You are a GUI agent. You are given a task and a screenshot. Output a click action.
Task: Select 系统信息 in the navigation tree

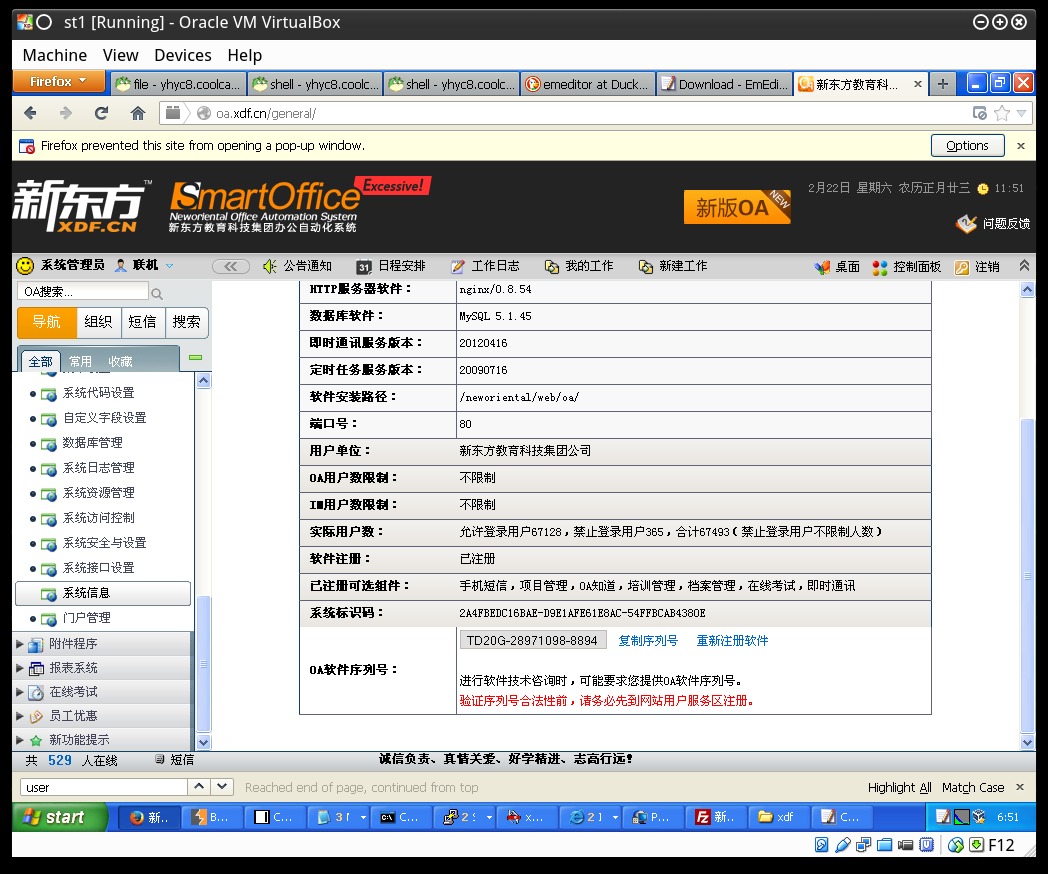(x=103, y=593)
